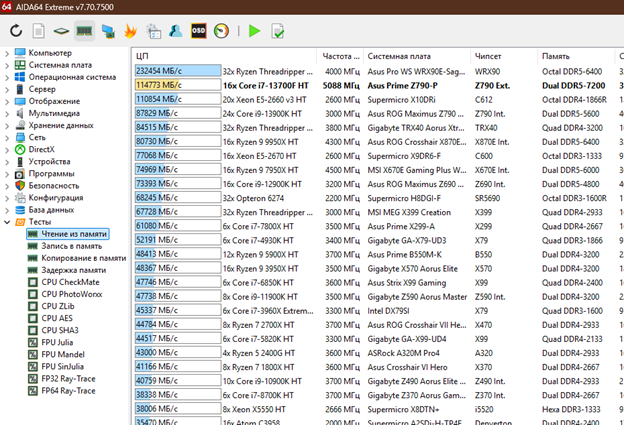Click the Refresh toolbar icon
Screen dimensions: 624x425
[x=16, y=31]
